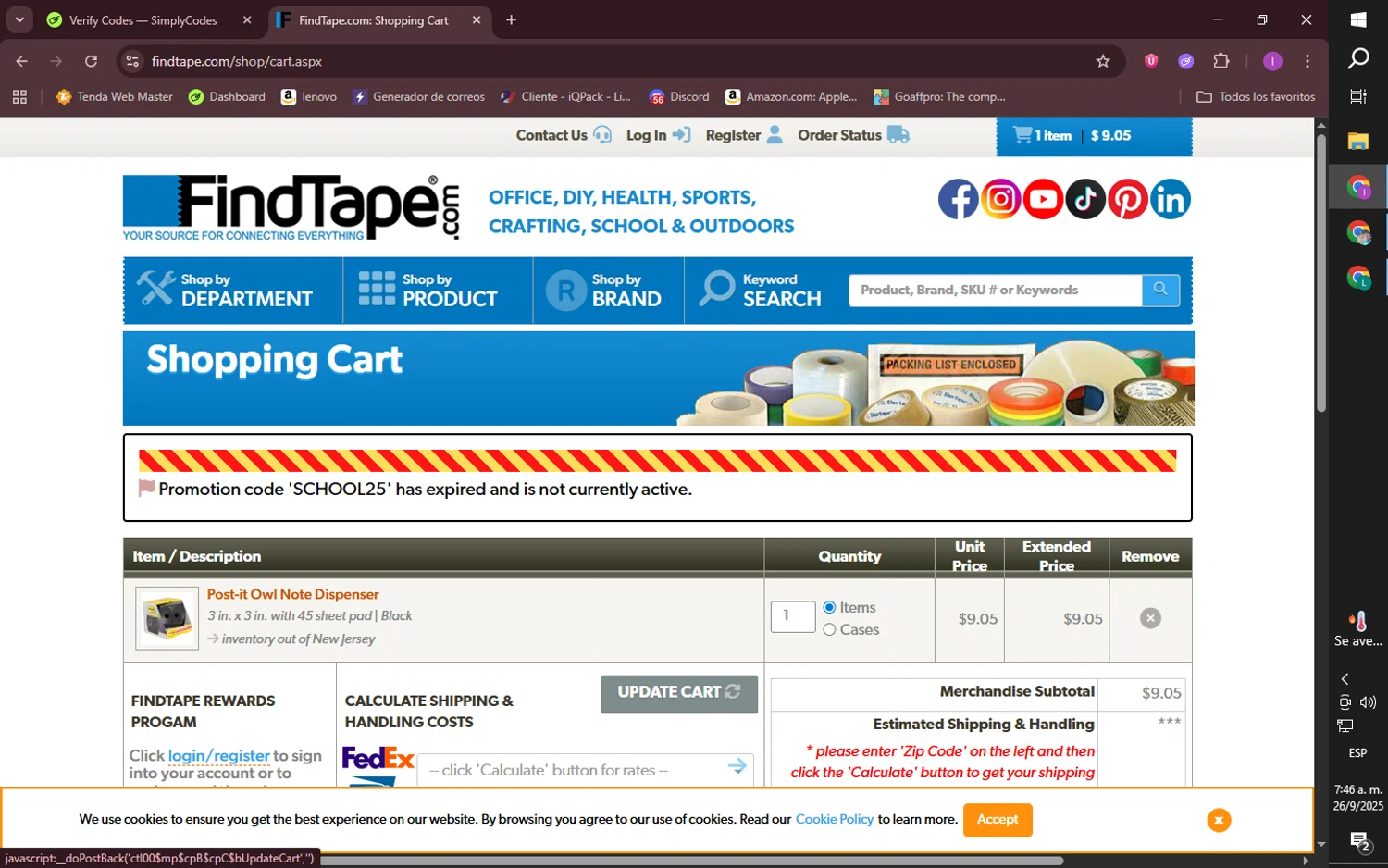1388x868 pixels.
Task: Click the quantity input box
Action: tap(793, 616)
